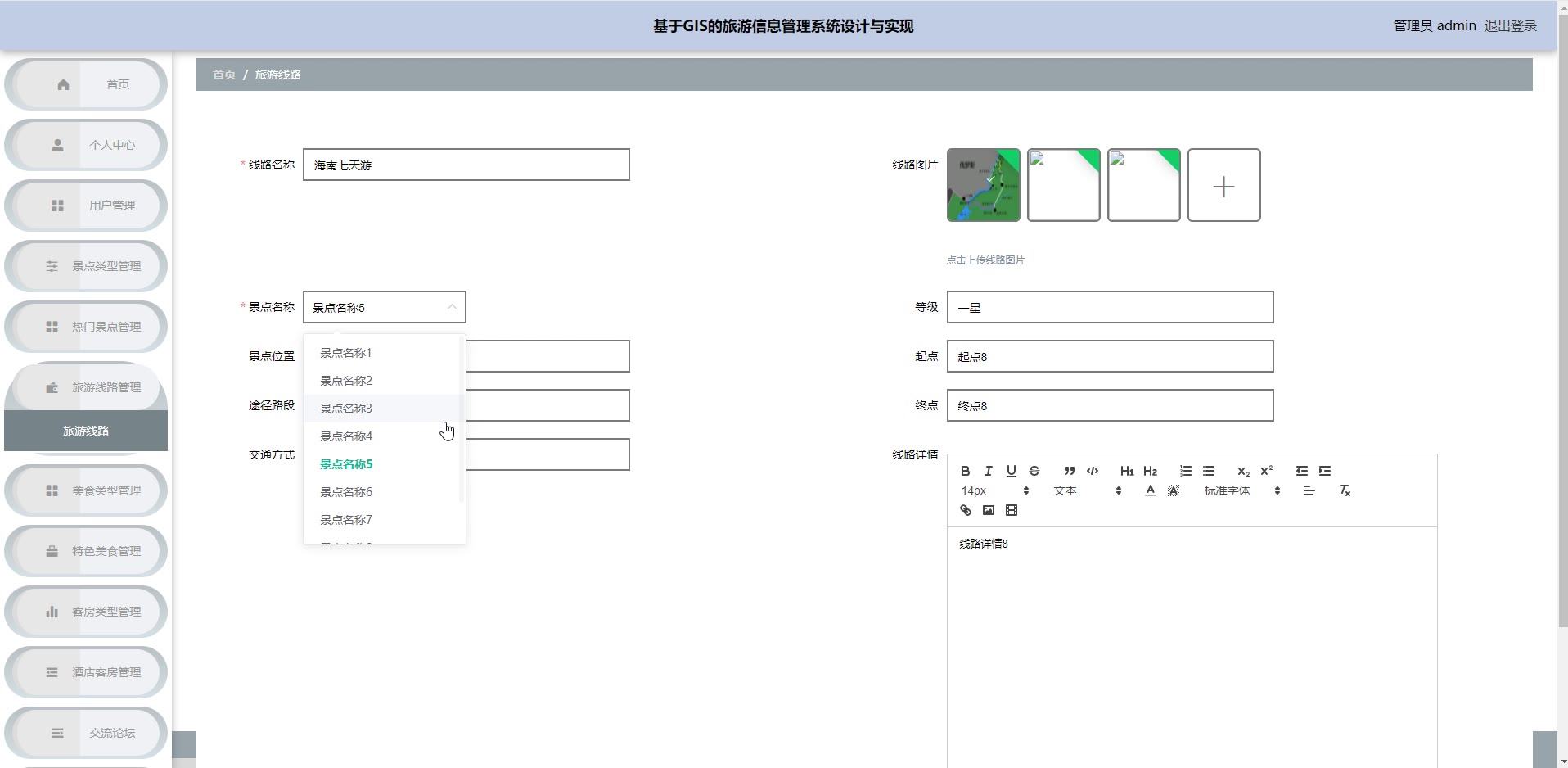The height and width of the screenshot is (768, 1568).
Task: Toggle bold formatting in editor
Action: [965, 471]
